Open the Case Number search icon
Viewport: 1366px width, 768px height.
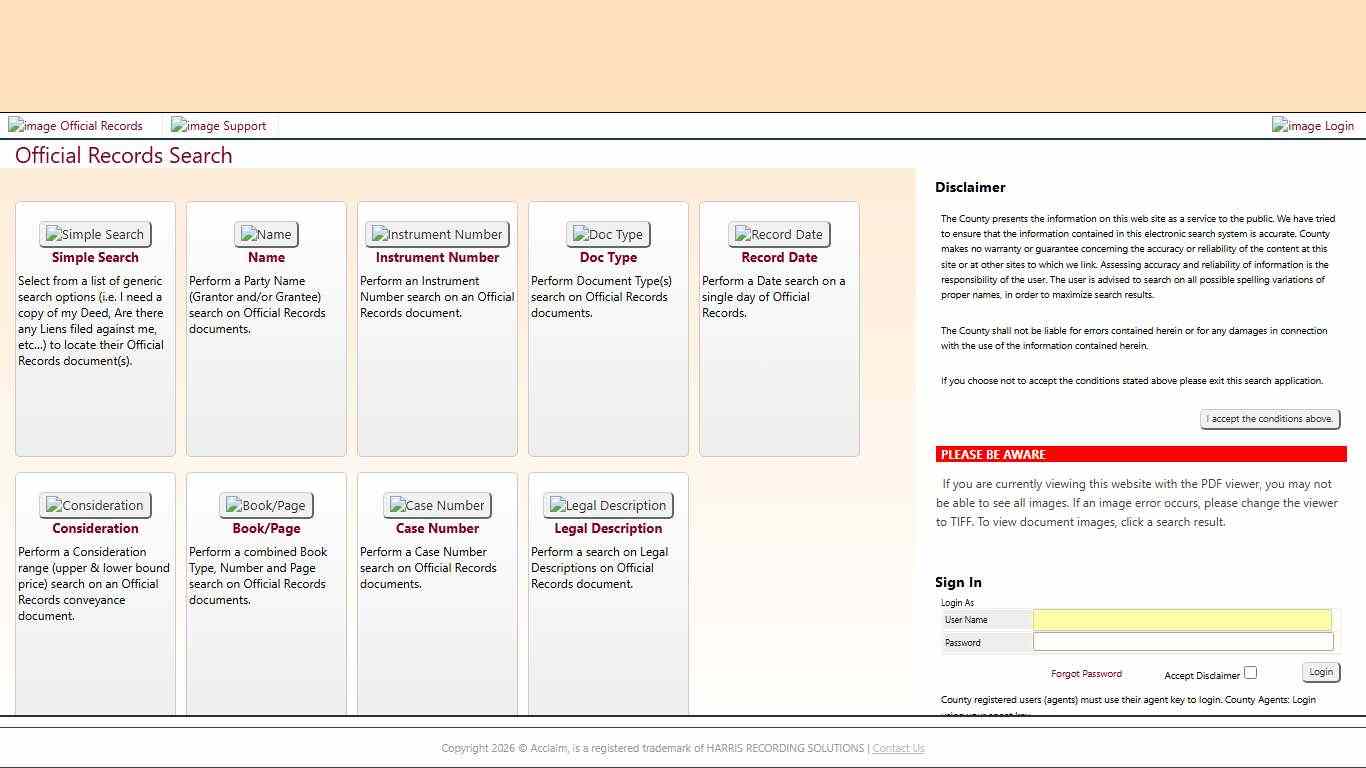click(x=437, y=505)
